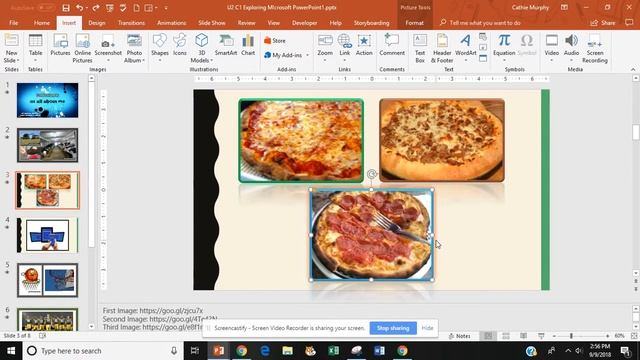Open the Windows Start menu

[11, 351]
